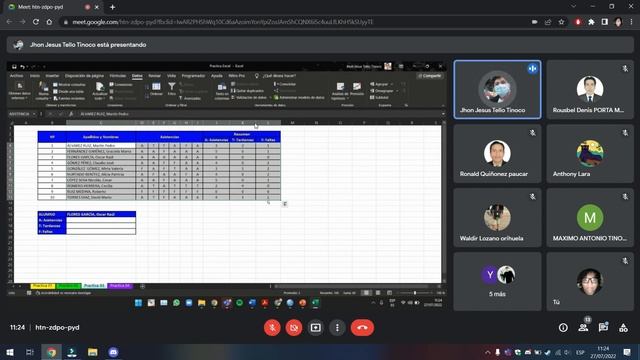Click the Excel formula bar
This screenshot has height=360, width=640.
point(260,114)
